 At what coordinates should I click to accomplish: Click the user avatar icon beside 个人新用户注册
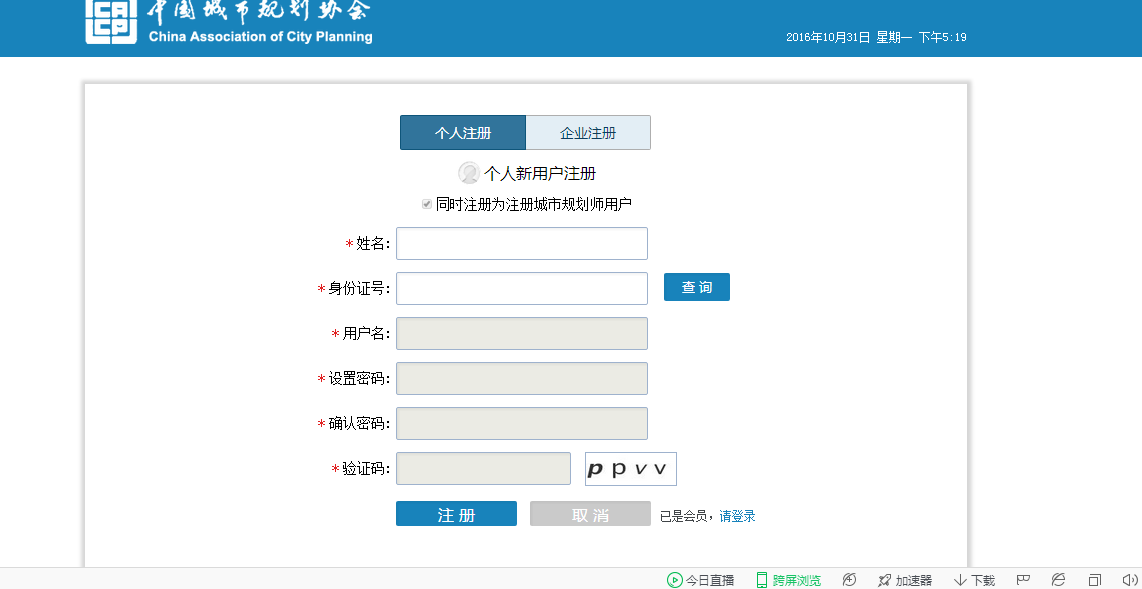(468, 173)
